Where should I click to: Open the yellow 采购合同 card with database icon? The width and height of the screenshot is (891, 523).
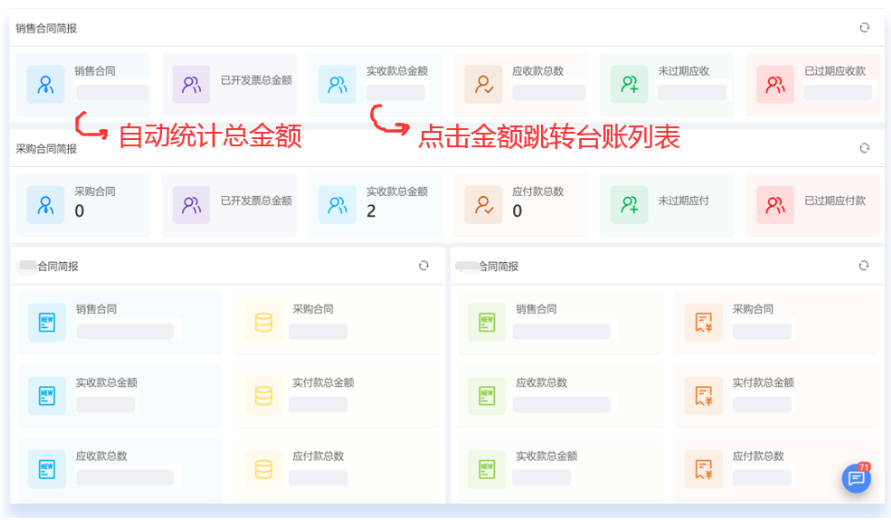pyautogui.click(x=337, y=323)
